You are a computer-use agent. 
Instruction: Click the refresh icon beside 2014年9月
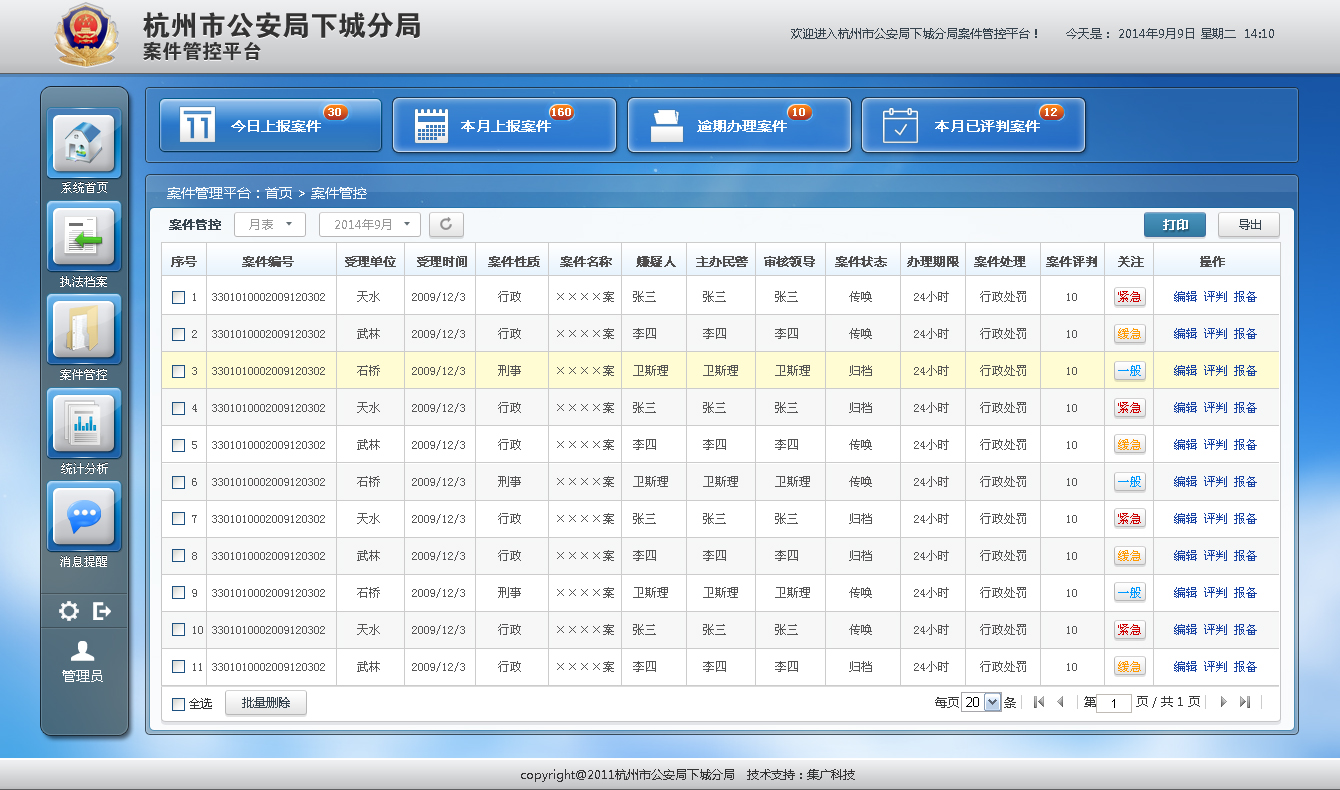tap(446, 225)
